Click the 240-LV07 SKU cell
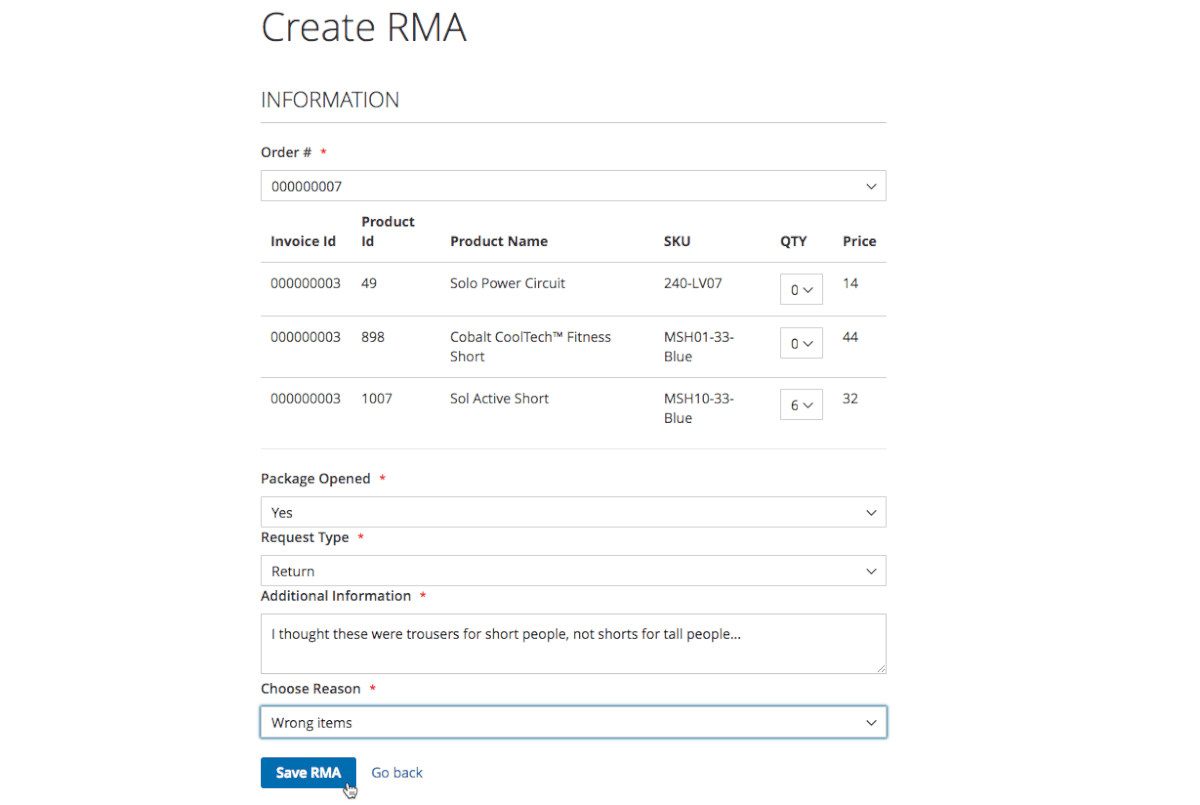The height and width of the screenshot is (805, 1200). click(692, 283)
